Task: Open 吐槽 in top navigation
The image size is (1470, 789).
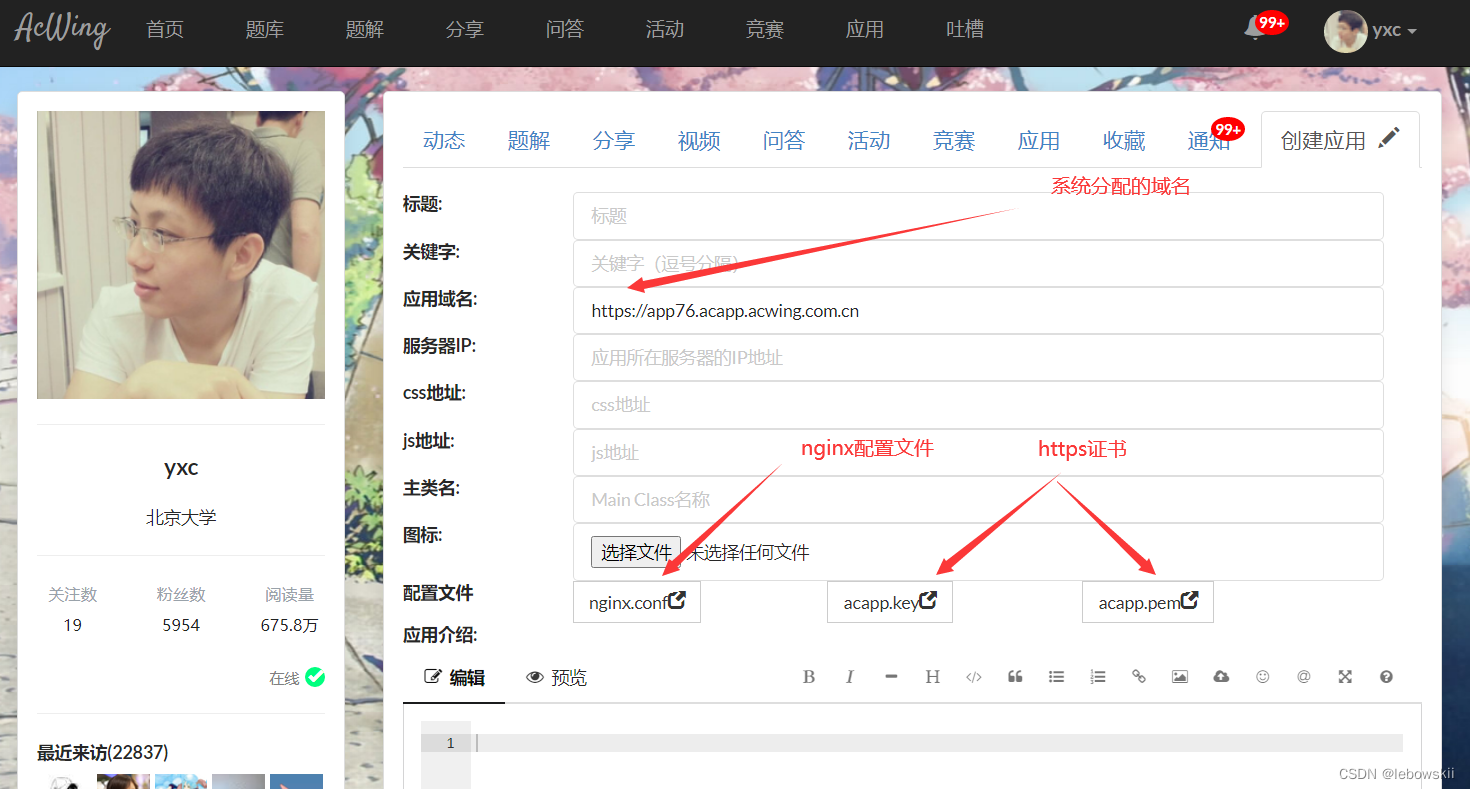Action: pos(965,30)
